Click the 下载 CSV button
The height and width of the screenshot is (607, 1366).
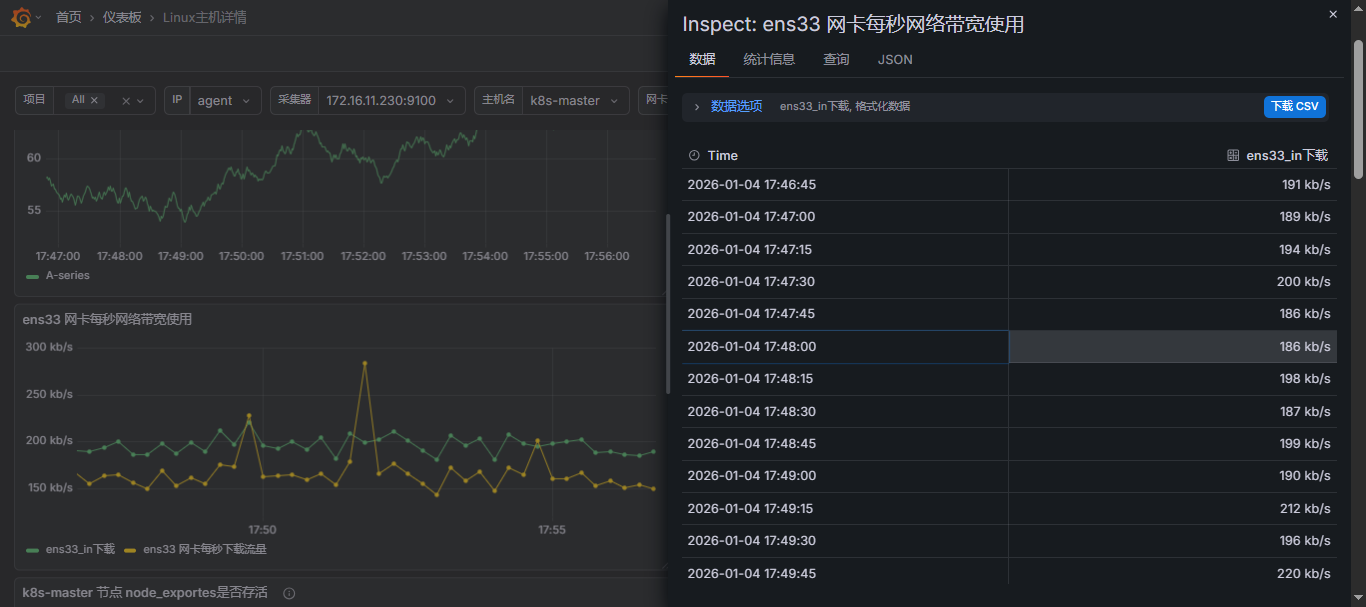(x=1294, y=106)
